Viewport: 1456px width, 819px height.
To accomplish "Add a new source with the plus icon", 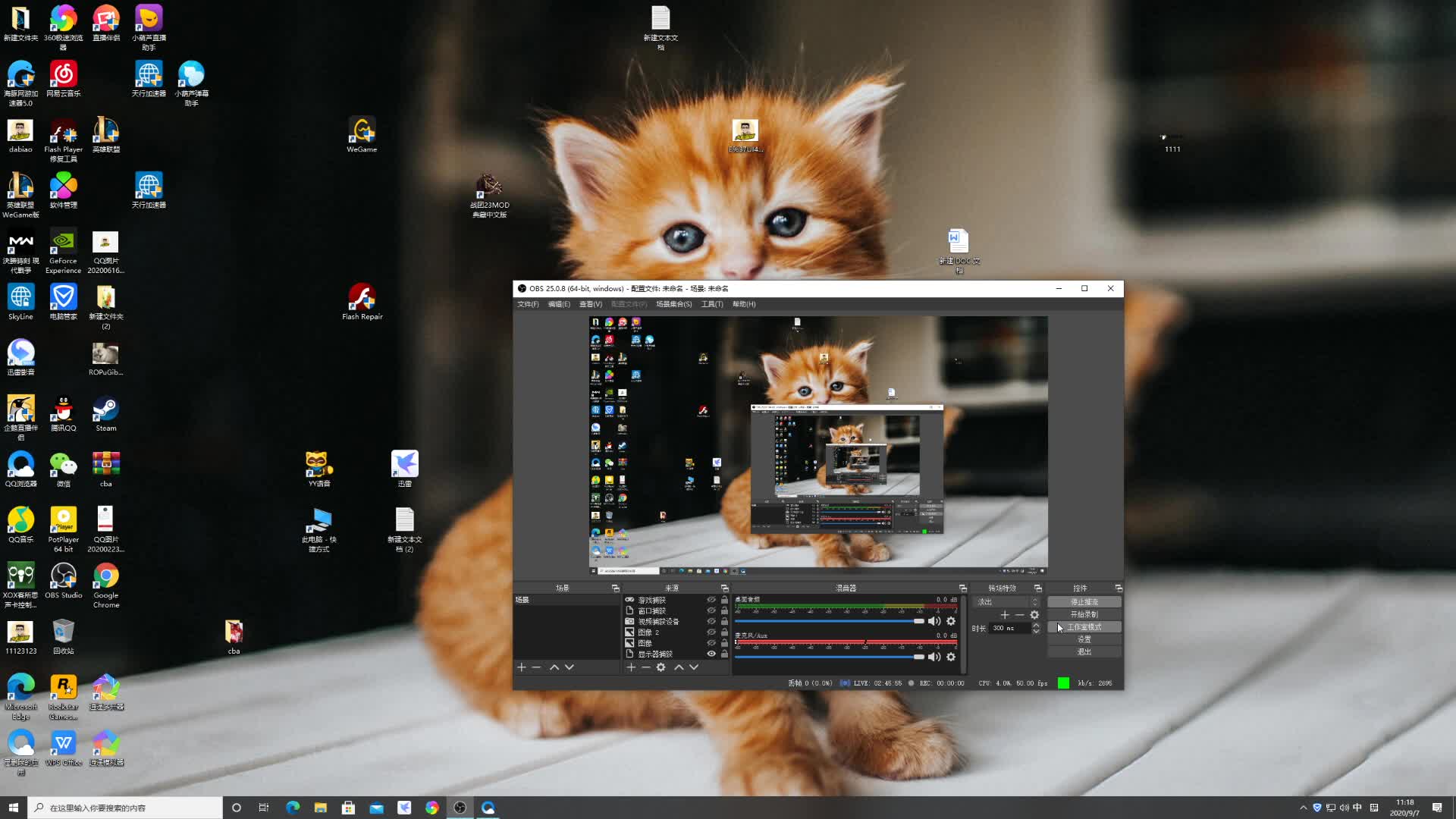I will click(x=631, y=667).
